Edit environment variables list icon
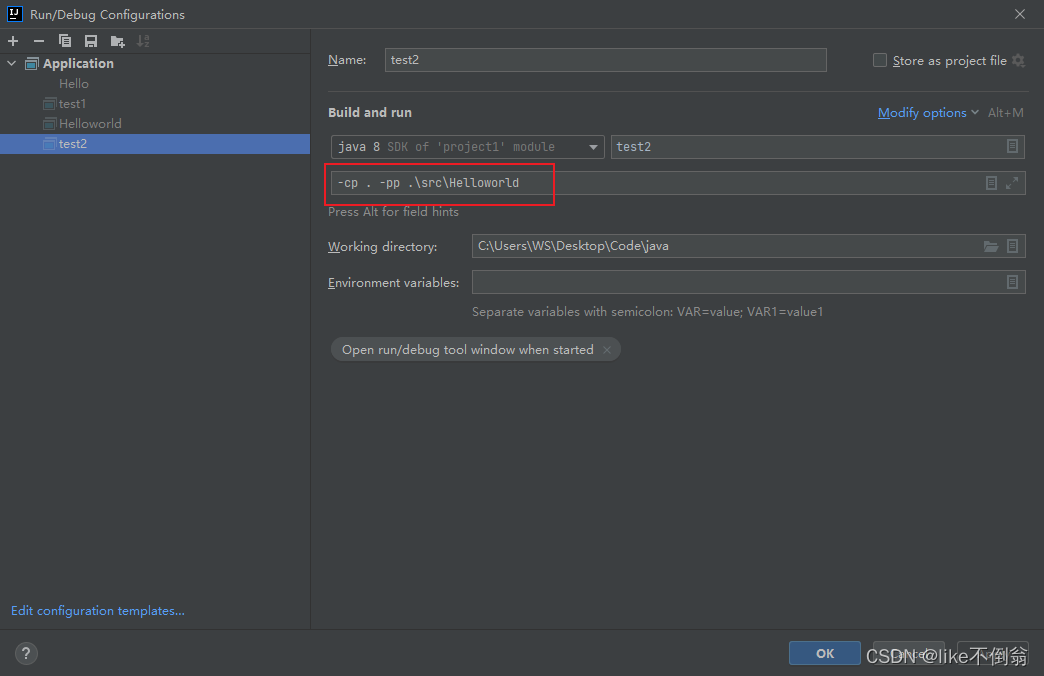Image resolution: width=1044 pixels, height=676 pixels. (1012, 282)
